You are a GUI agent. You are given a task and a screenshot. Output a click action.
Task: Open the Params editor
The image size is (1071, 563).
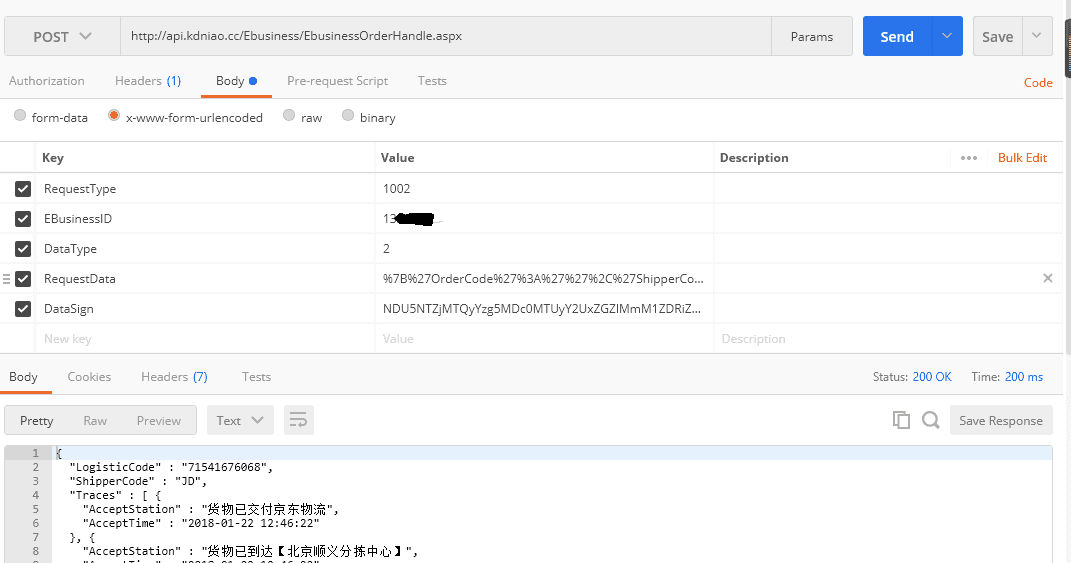(x=811, y=36)
